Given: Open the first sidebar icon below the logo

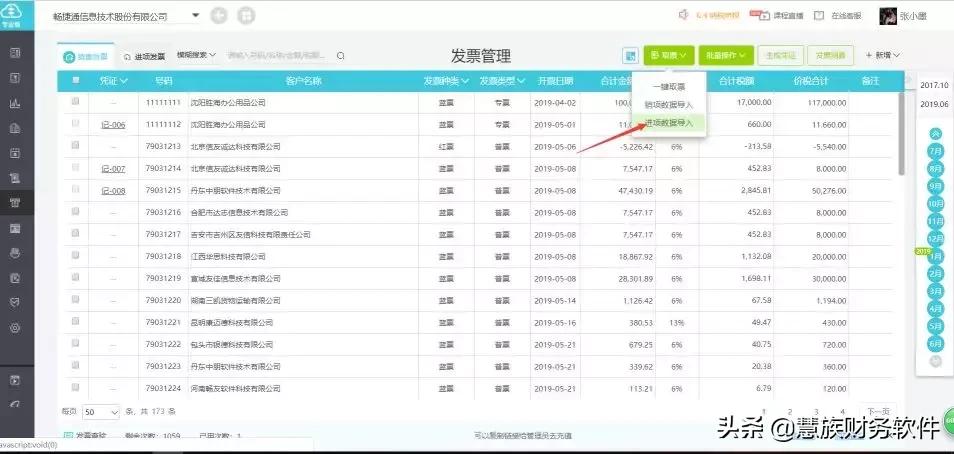Looking at the screenshot, I should click(x=16, y=53).
